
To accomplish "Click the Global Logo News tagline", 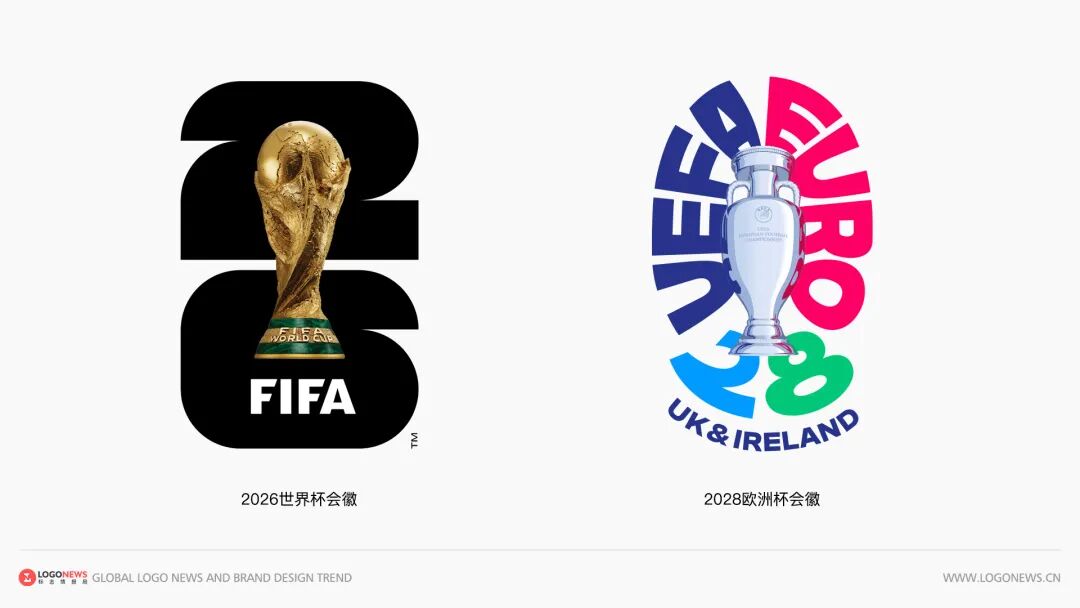I will point(222,578).
